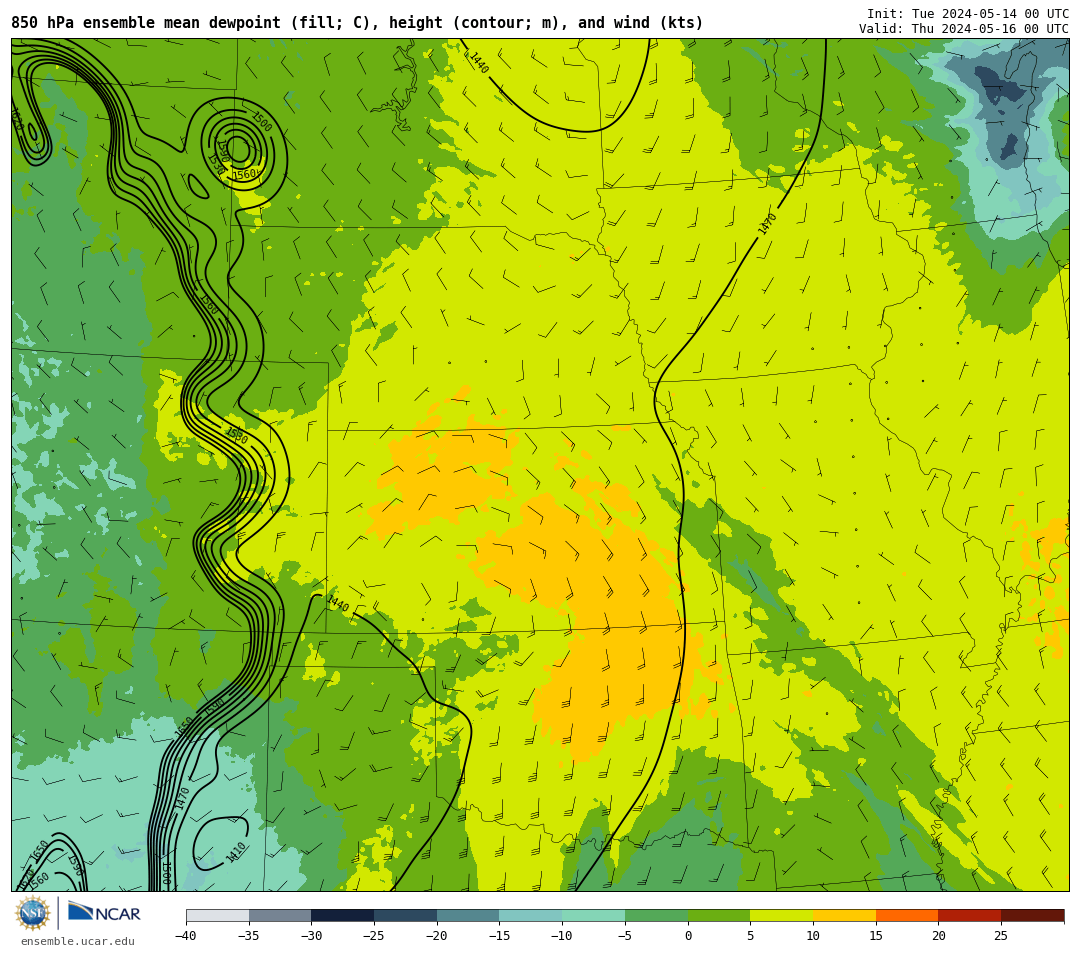Click the -30 colorbar tick label
Viewport: 1080px width, 954px height.
(311, 935)
